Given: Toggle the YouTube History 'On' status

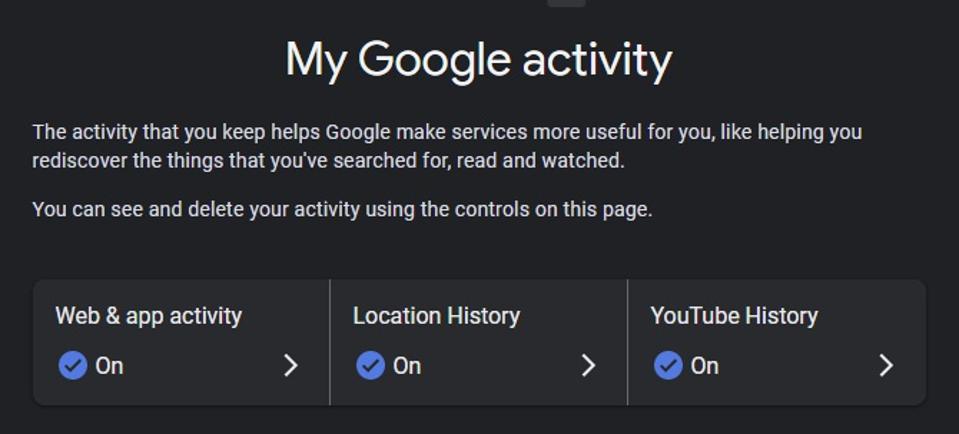Looking at the screenshot, I should point(705,366).
